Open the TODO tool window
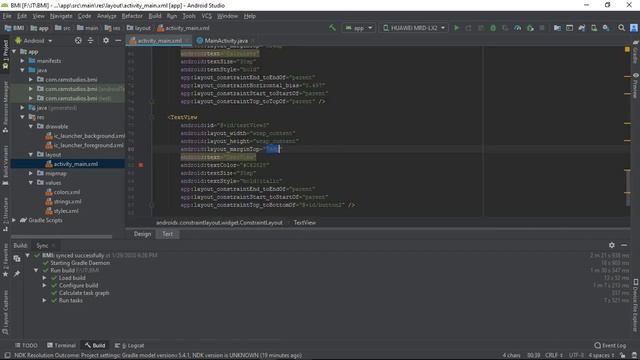Viewport: 640px width, 360px height. pyautogui.click(x=26, y=345)
